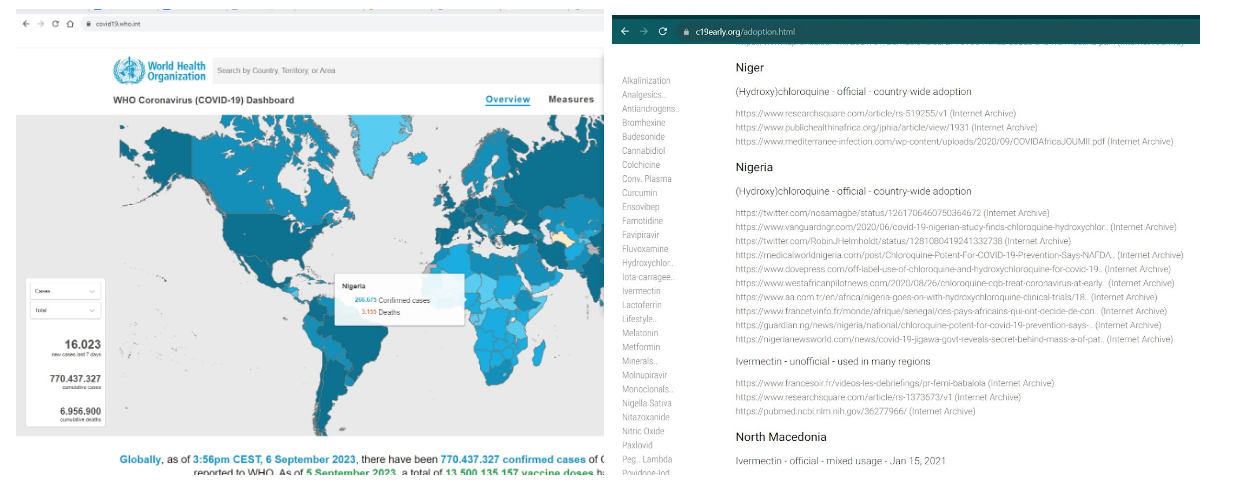
Task: Click the Globally link below the map
Action: [x=140, y=459]
